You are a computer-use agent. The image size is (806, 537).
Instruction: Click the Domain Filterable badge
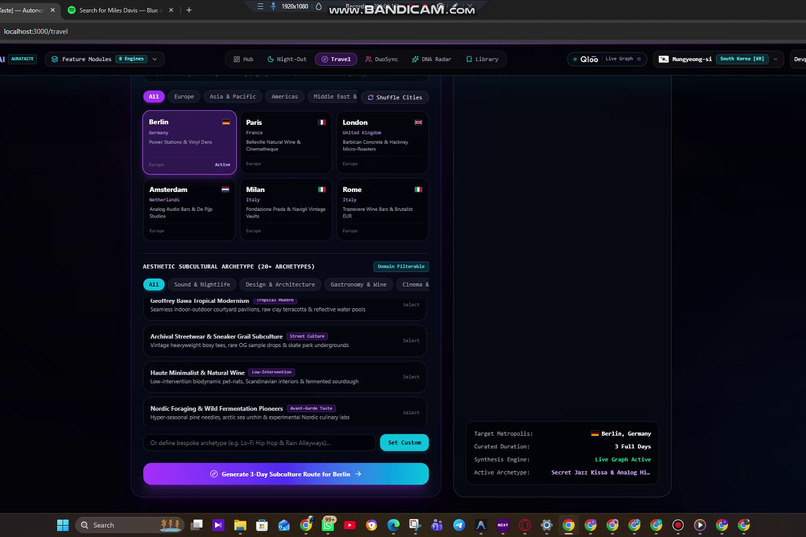point(401,266)
